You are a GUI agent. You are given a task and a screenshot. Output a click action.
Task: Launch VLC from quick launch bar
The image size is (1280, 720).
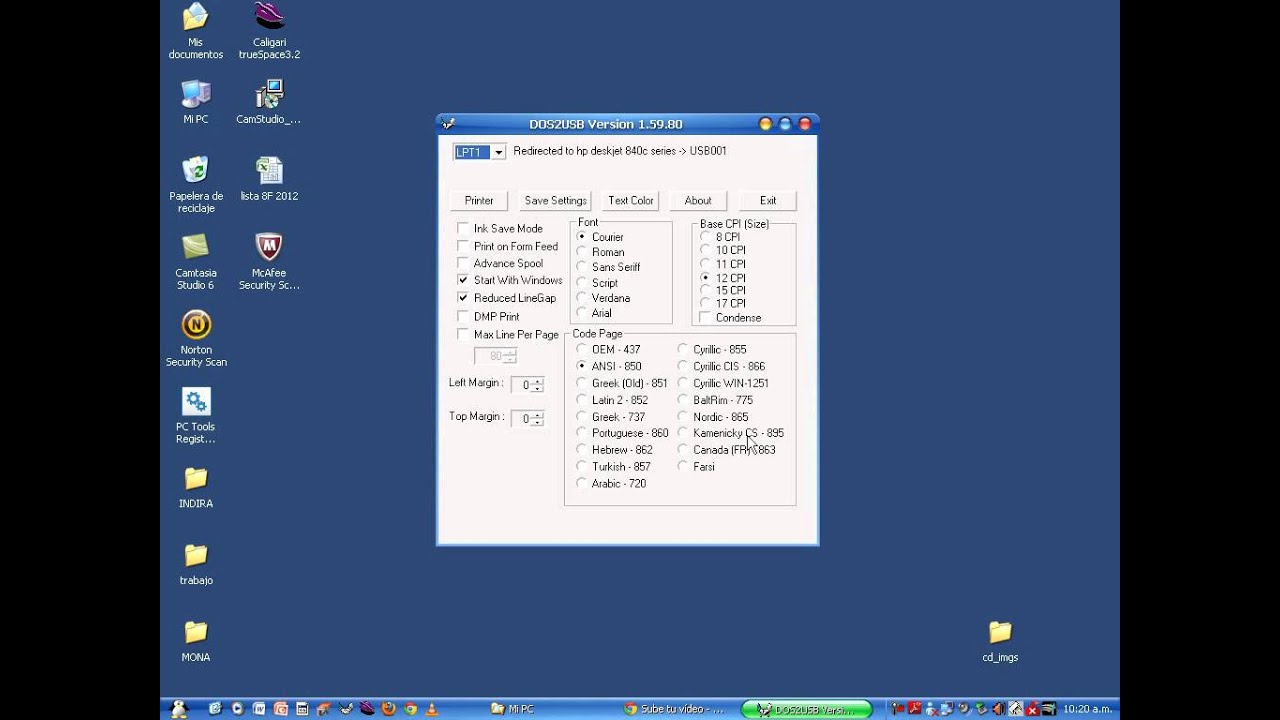coord(432,709)
